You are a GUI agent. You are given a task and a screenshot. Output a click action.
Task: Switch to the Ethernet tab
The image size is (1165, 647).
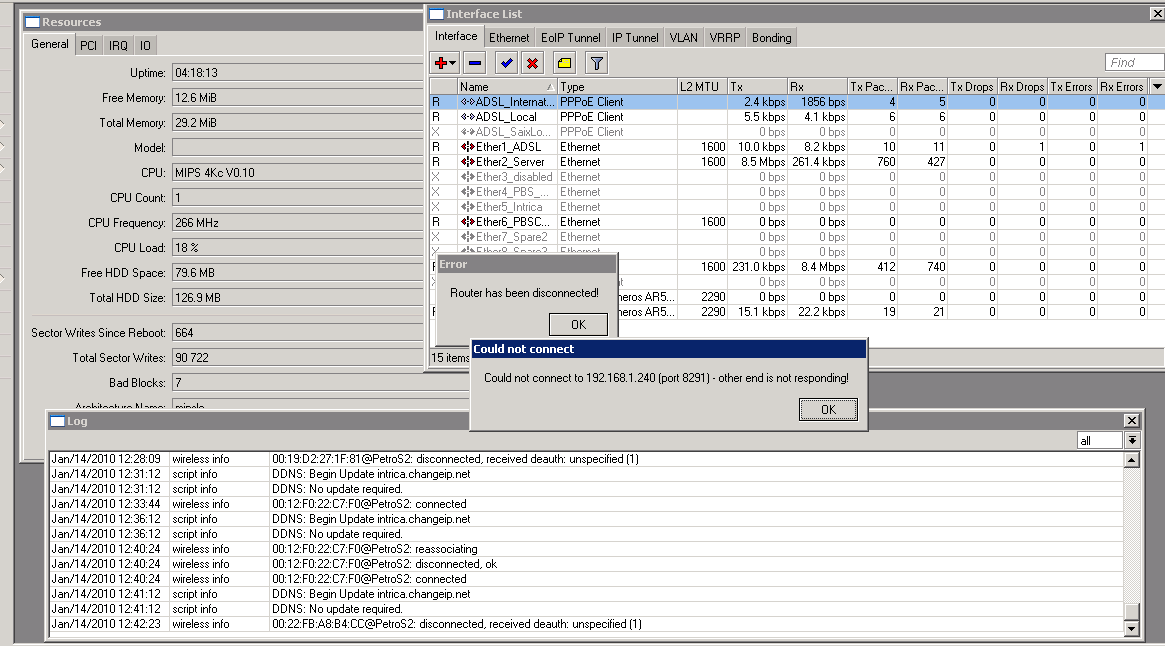(509, 37)
